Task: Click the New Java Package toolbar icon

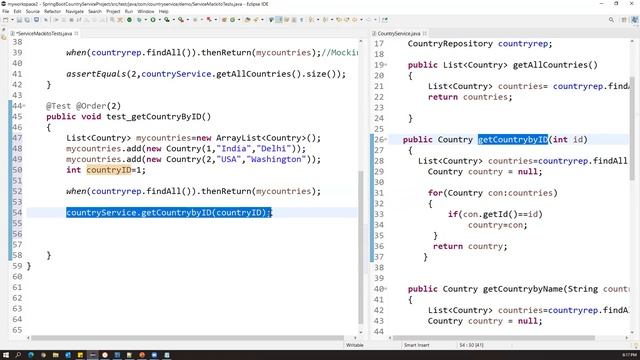Action: pyautogui.click(x=224, y=20)
